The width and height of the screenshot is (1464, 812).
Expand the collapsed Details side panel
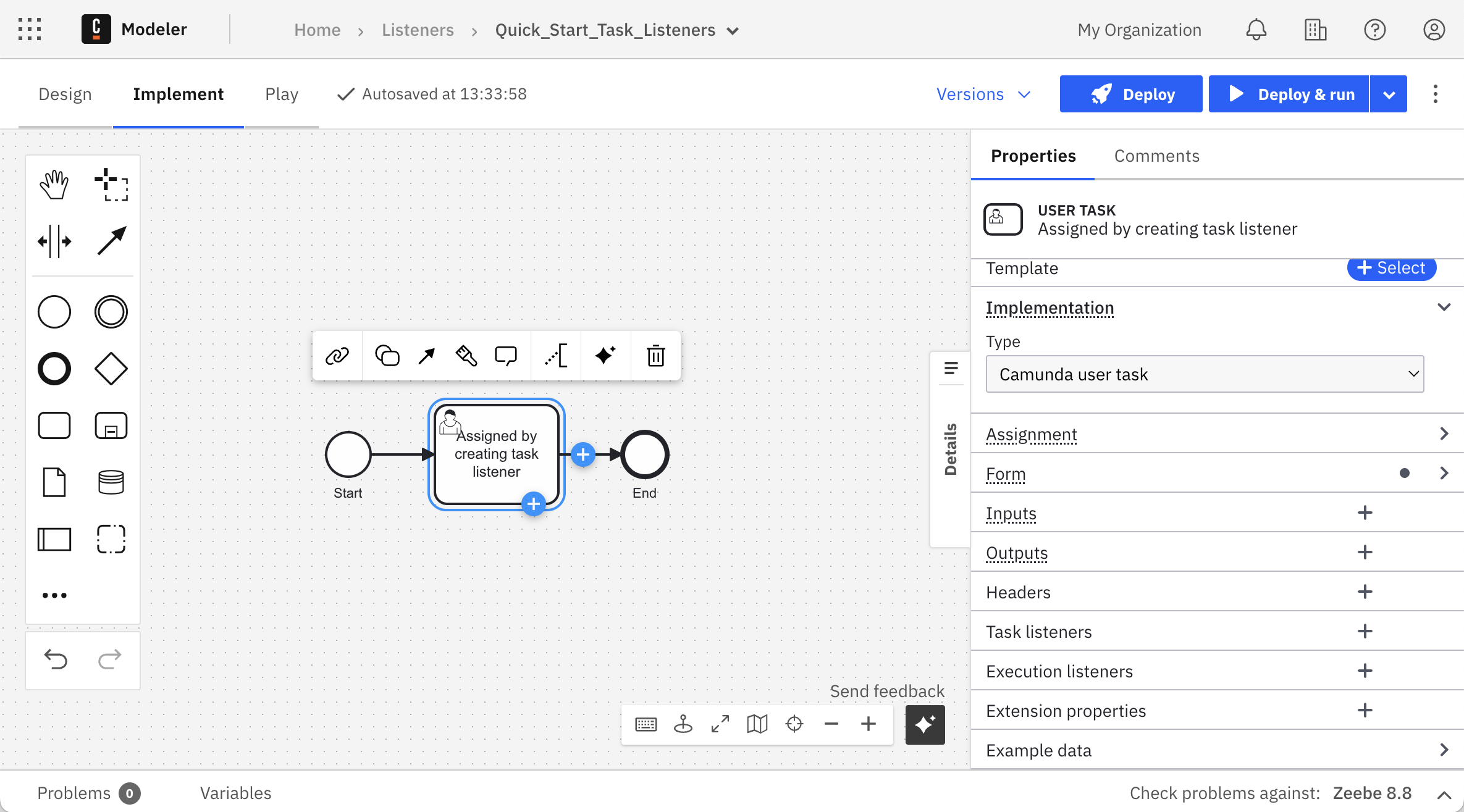[950, 369]
